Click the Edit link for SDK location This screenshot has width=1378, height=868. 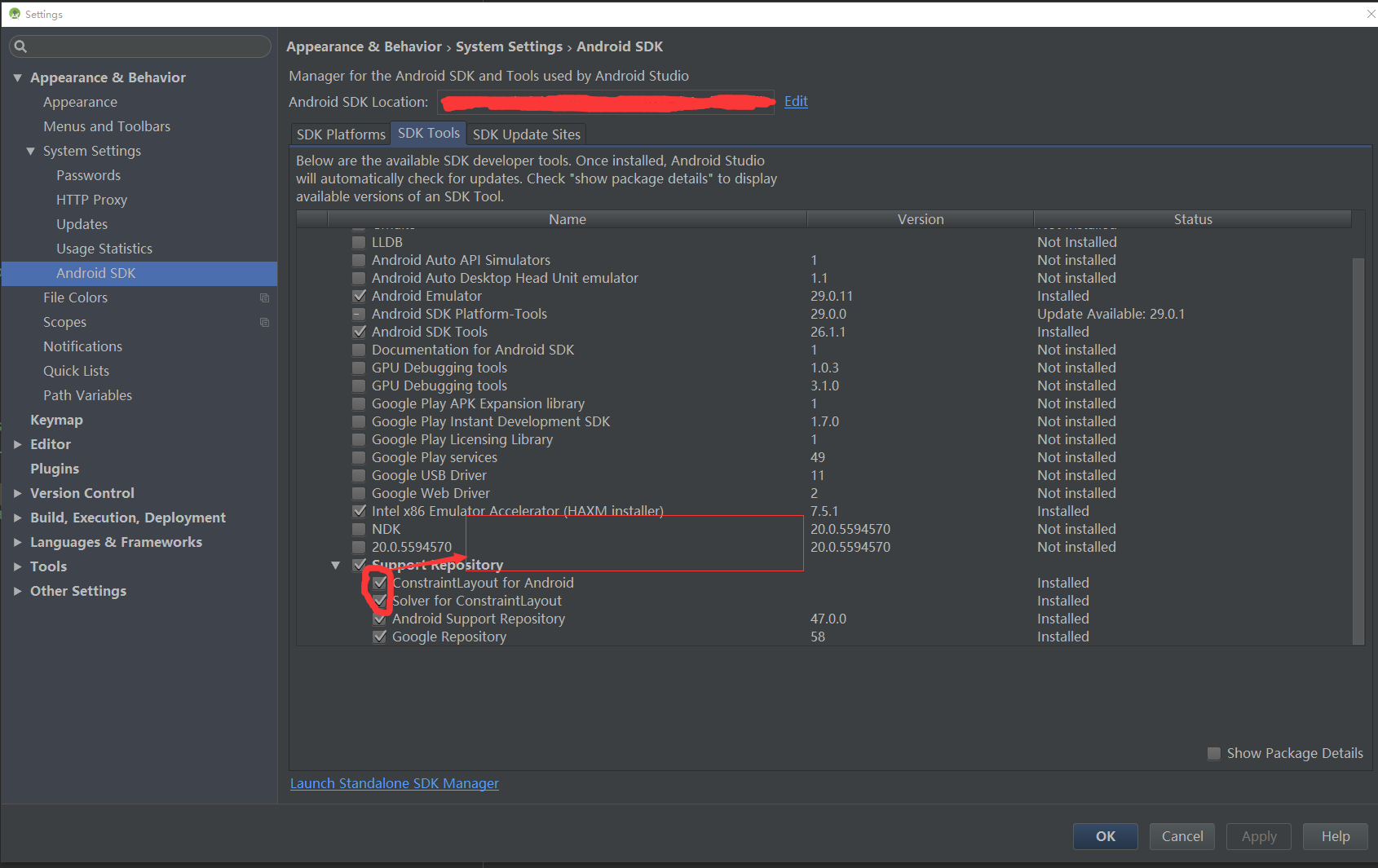(796, 101)
